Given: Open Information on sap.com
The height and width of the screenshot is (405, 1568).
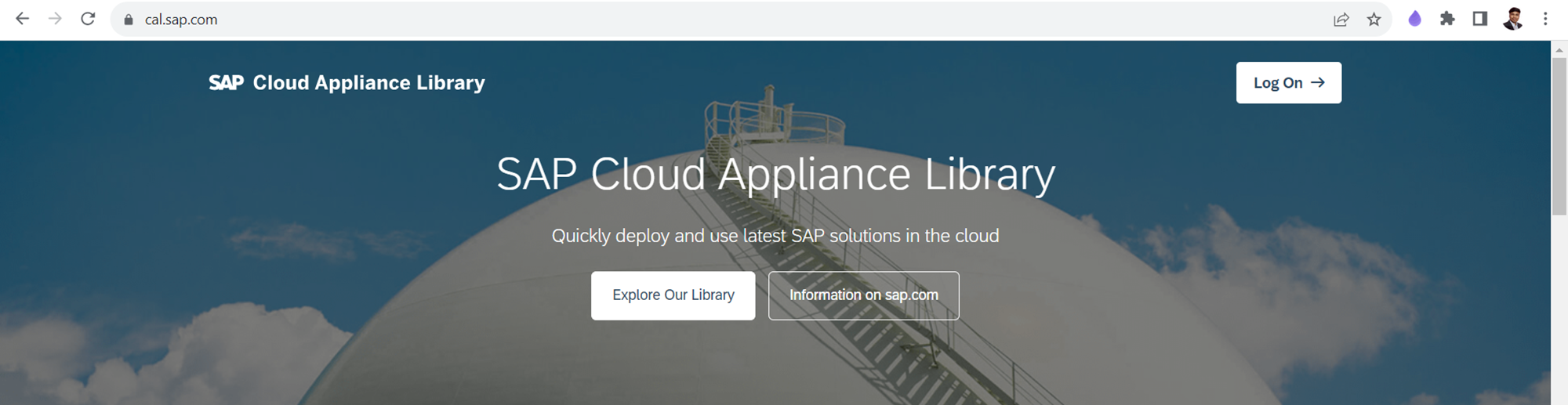Looking at the screenshot, I should (x=863, y=295).
